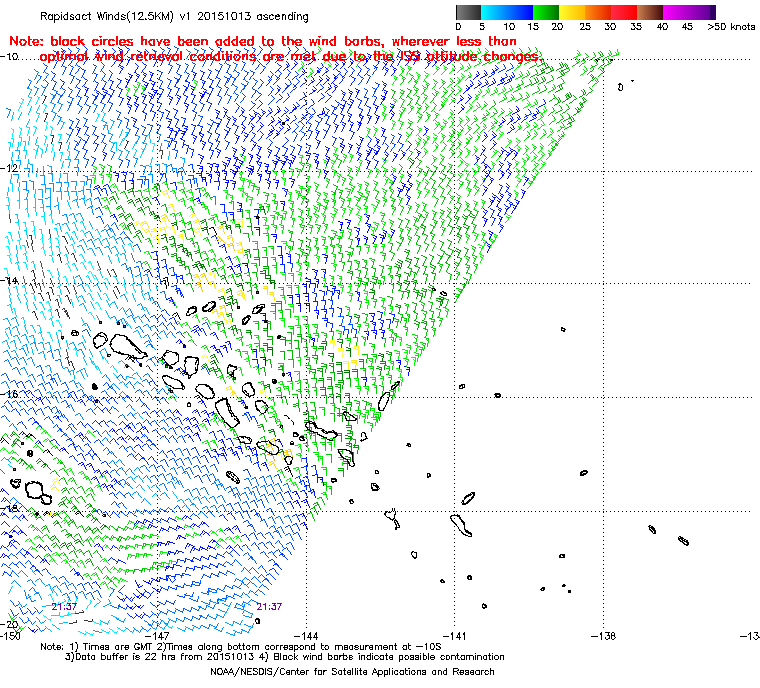Click the '45' legend scale label
The width and height of the screenshot is (760, 688).
coord(687,27)
